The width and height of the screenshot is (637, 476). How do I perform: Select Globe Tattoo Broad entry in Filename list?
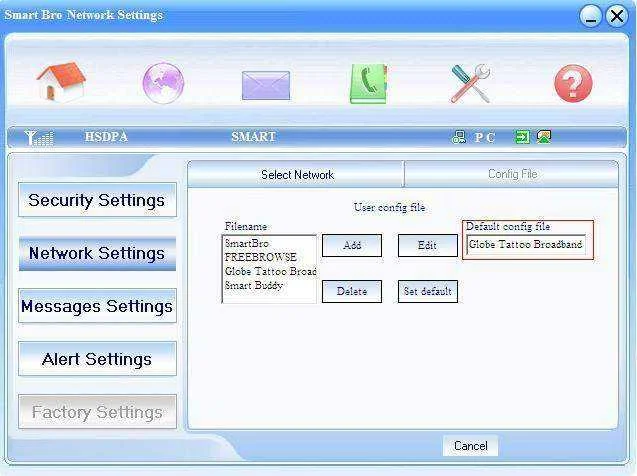point(269,271)
